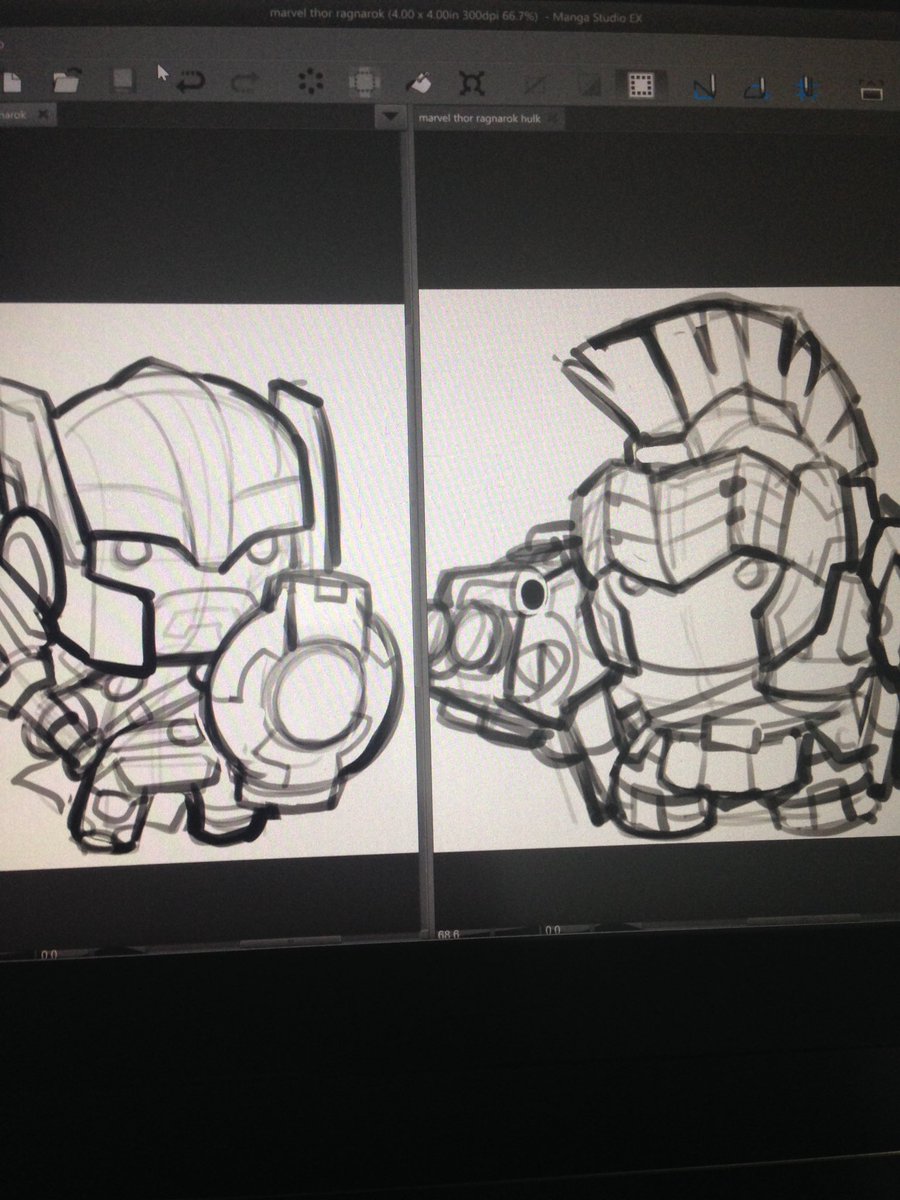This screenshot has height=1200, width=900.
Task: Click the grayed-out Redo arrow
Action: point(245,83)
